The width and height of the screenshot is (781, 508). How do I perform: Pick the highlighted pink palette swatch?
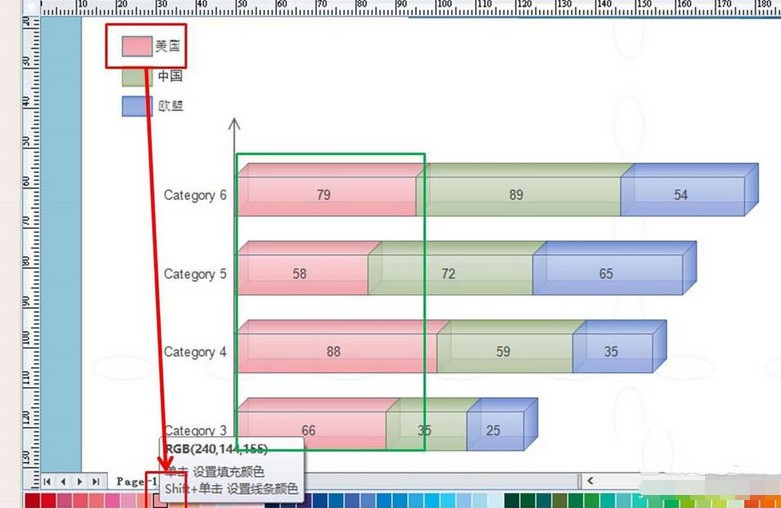pos(160,501)
